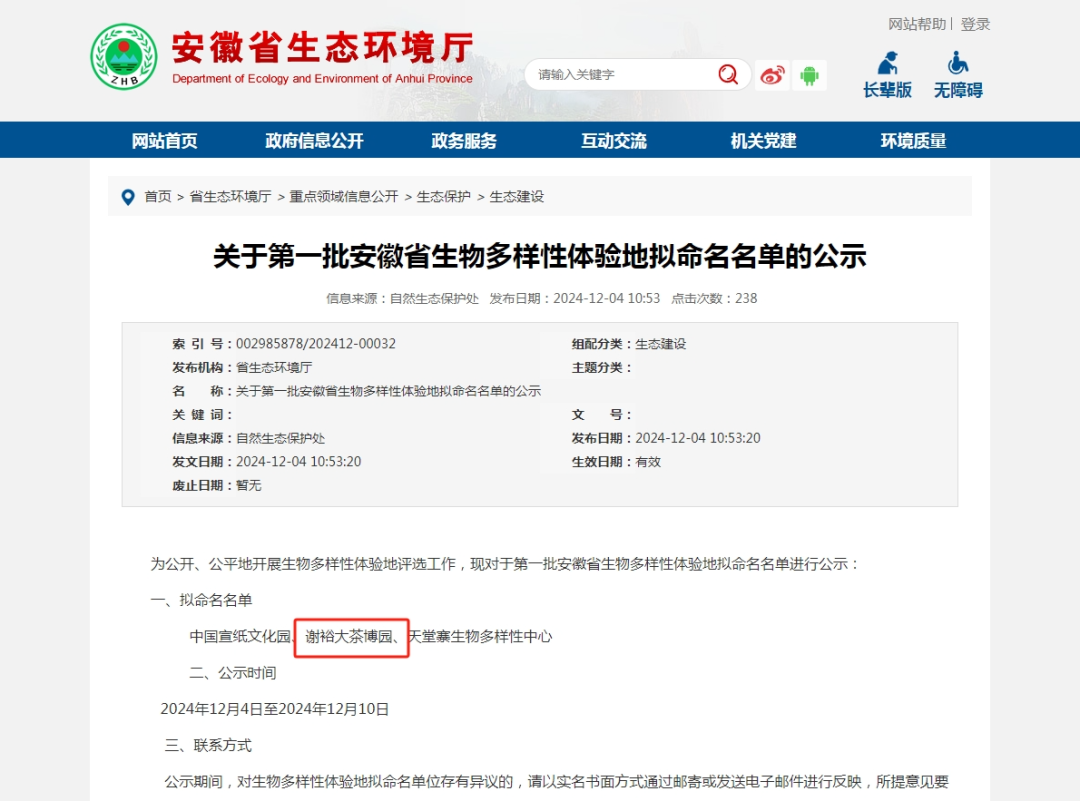Enable 无障碍 accessibility mode icon
The width and height of the screenshot is (1080, 801).
(x=958, y=64)
